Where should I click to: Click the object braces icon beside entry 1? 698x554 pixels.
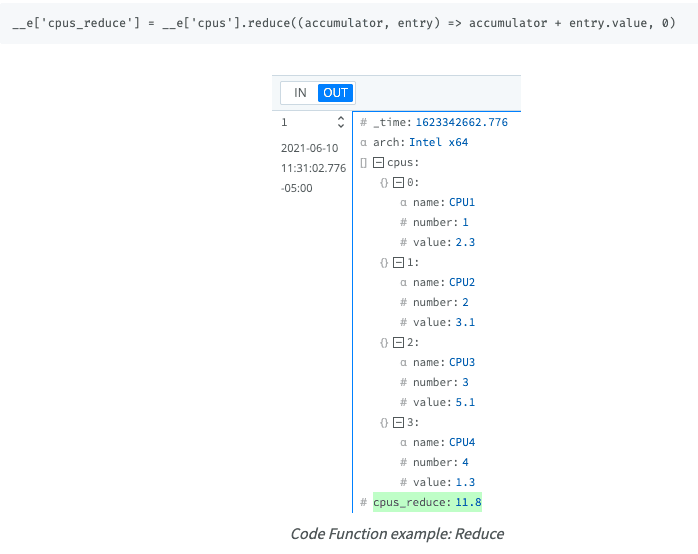point(384,263)
